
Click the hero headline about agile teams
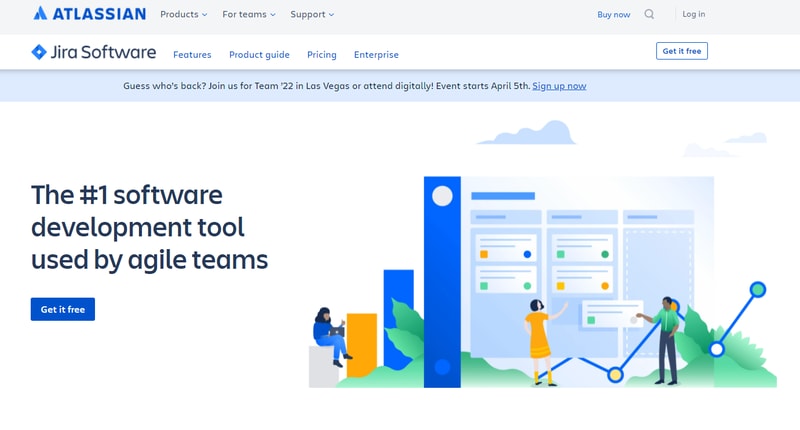point(149,227)
